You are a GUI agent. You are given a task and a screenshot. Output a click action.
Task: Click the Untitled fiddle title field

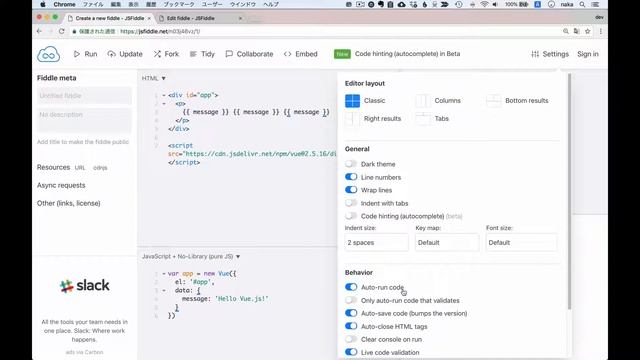click(84, 96)
